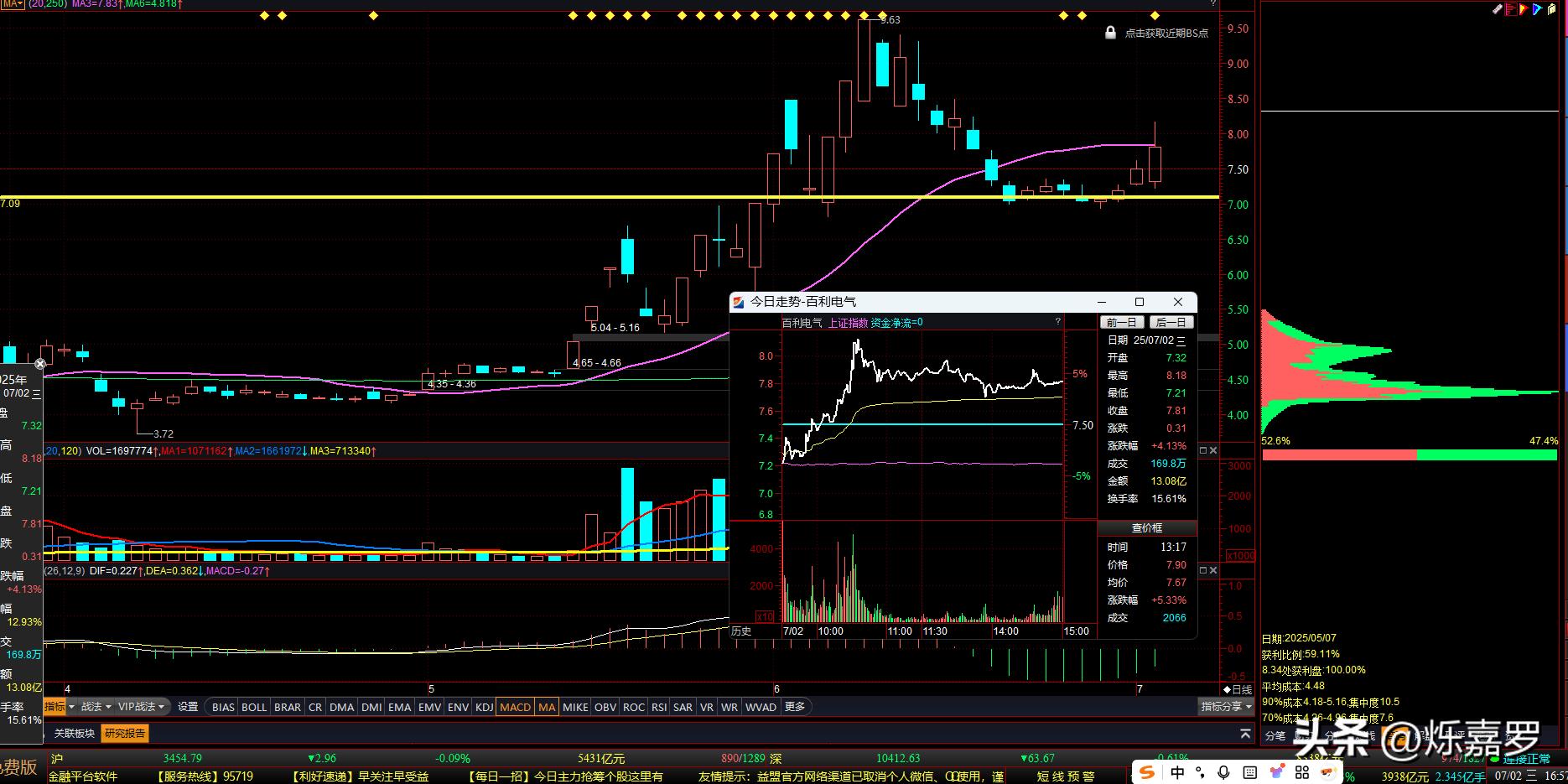This screenshot has width=1568, height=784.
Task: Switch to the KDJ indicator
Action: coord(484,707)
